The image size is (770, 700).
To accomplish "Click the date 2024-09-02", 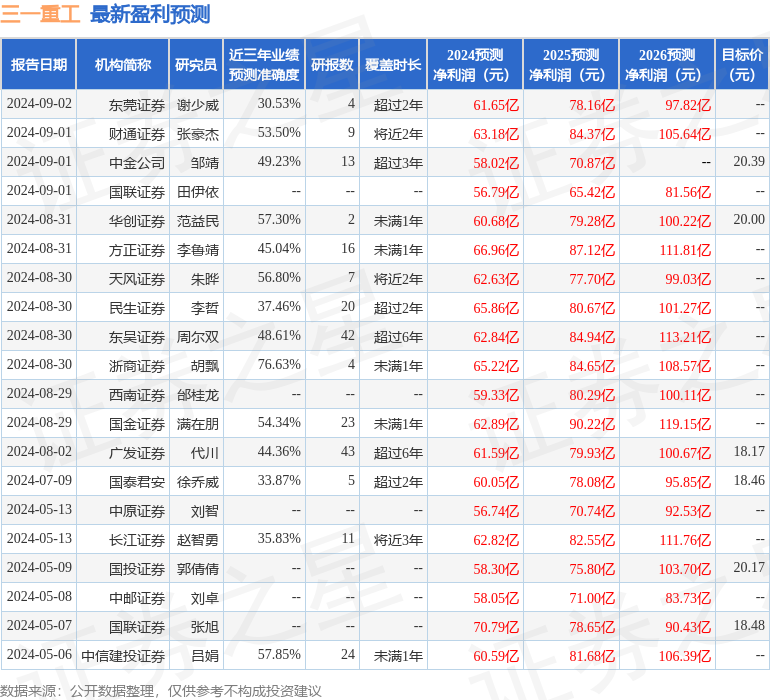I will 39,103.
